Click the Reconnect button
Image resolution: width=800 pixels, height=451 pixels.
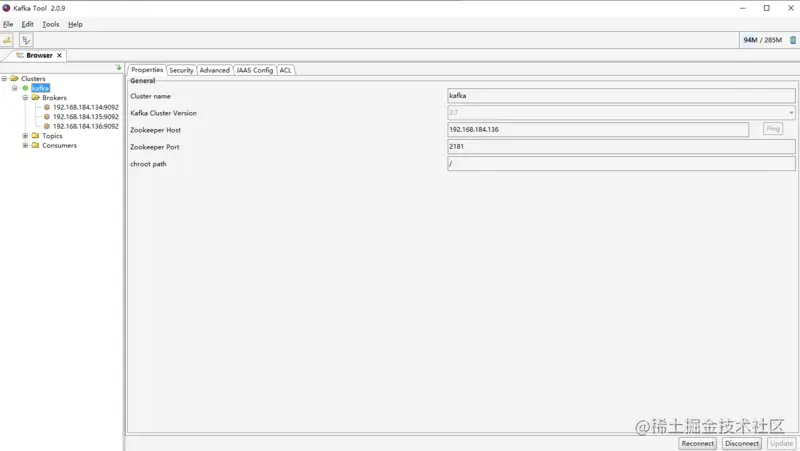697,444
